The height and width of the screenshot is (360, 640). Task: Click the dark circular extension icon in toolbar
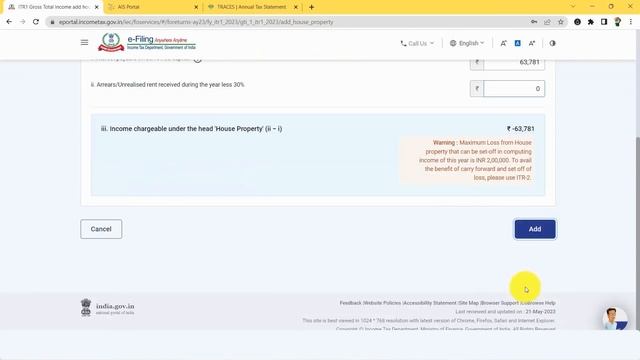coord(577,22)
